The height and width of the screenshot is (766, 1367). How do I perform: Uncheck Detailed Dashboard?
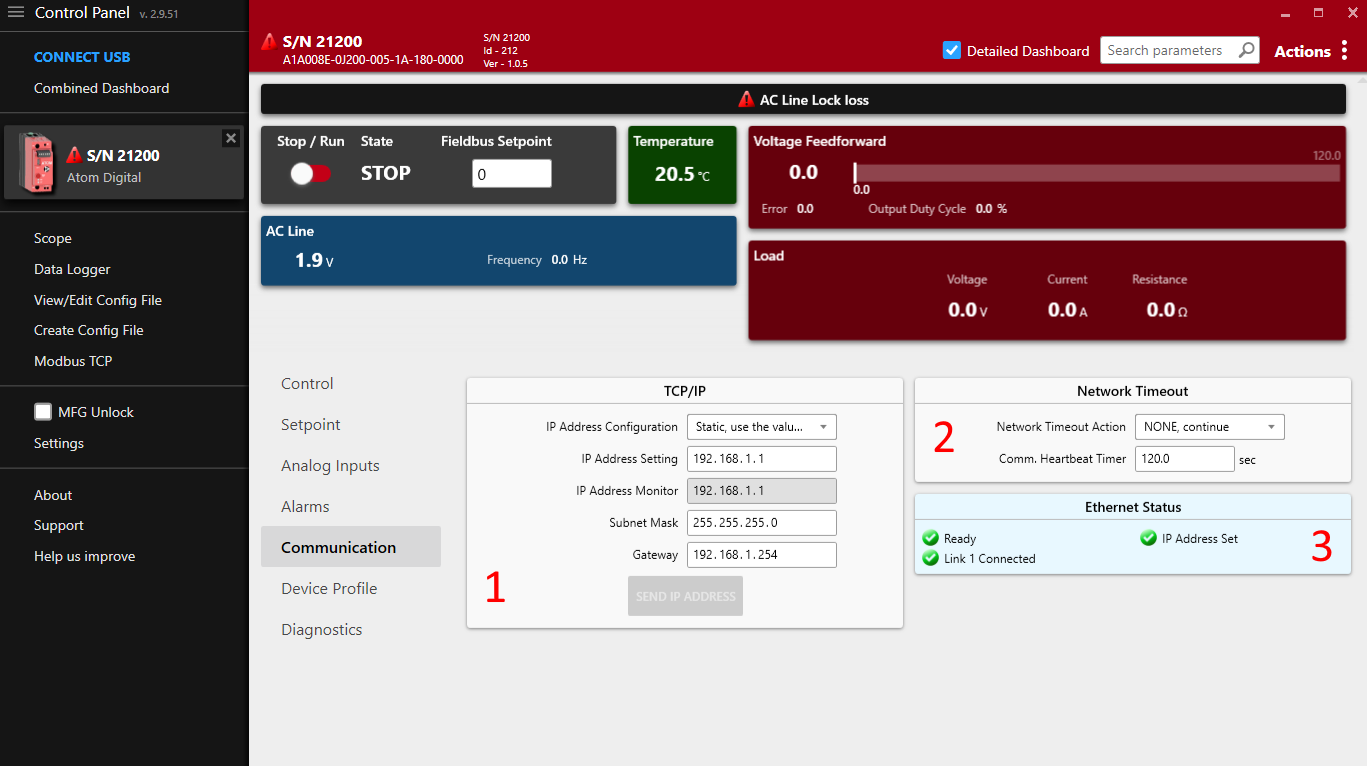pyautogui.click(x=952, y=50)
